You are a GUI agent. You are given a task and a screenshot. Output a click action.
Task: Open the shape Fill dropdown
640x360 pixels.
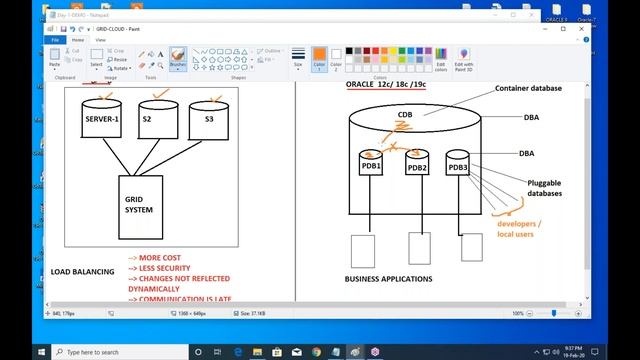pos(267,60)
